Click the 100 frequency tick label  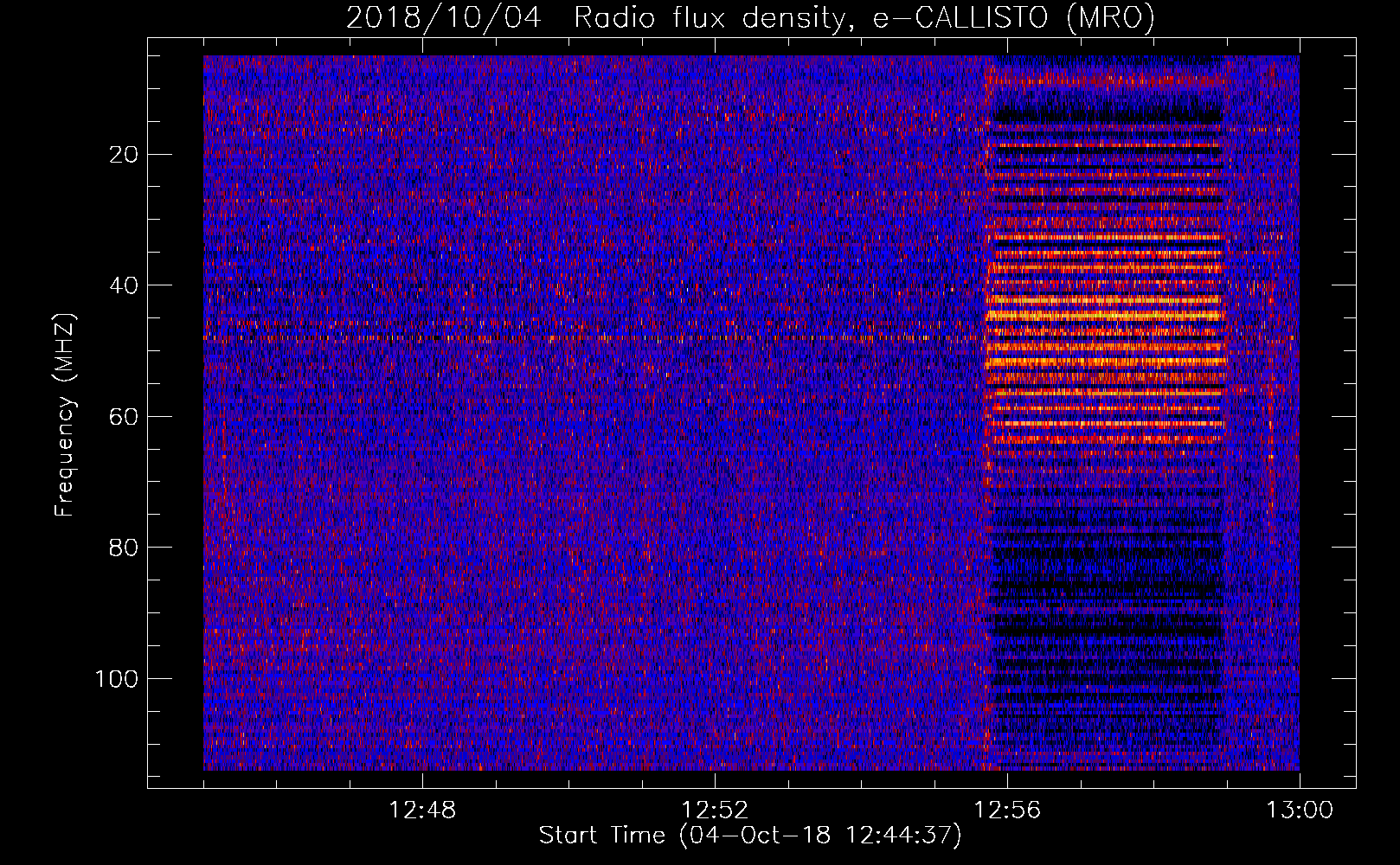[x=117, y=679]
